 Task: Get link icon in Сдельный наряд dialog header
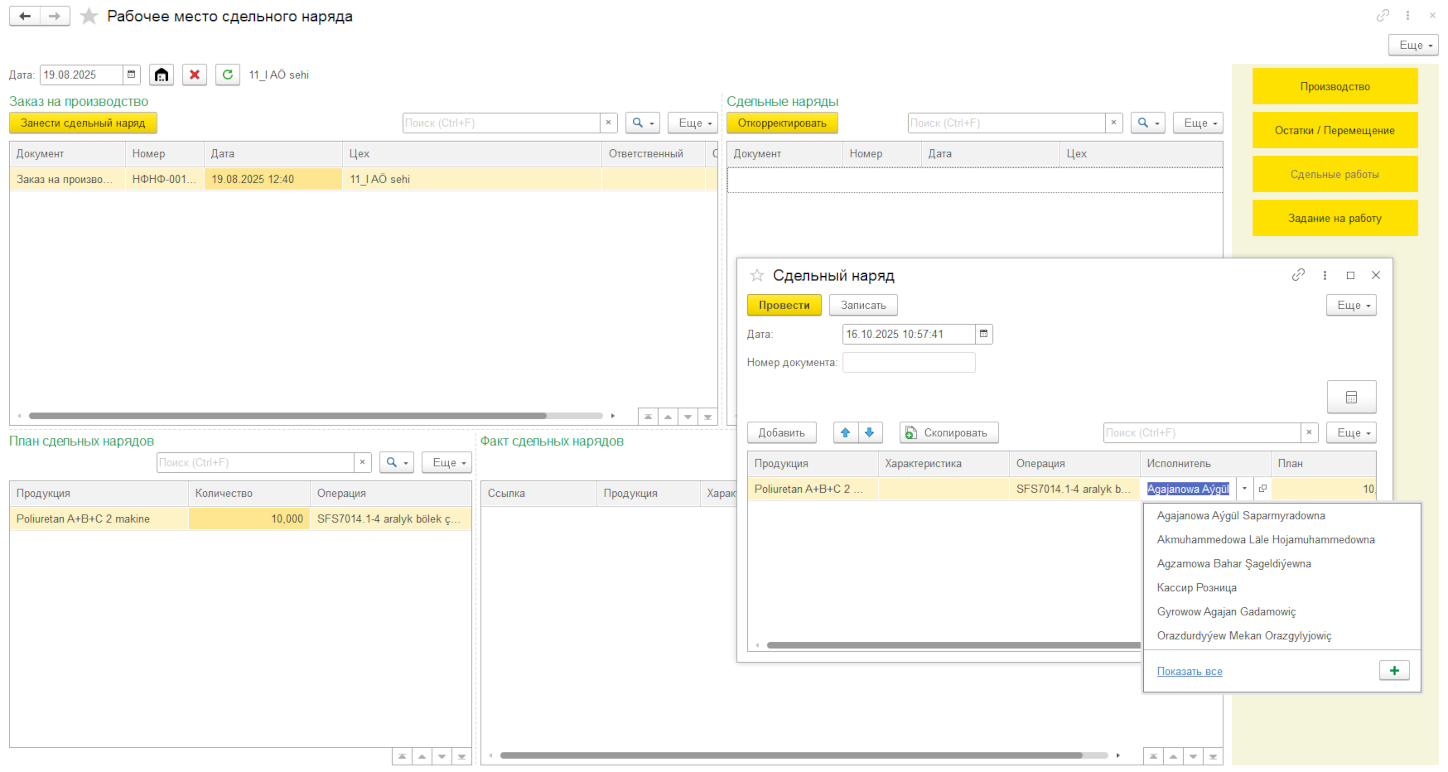click(x=1298, y=275)
